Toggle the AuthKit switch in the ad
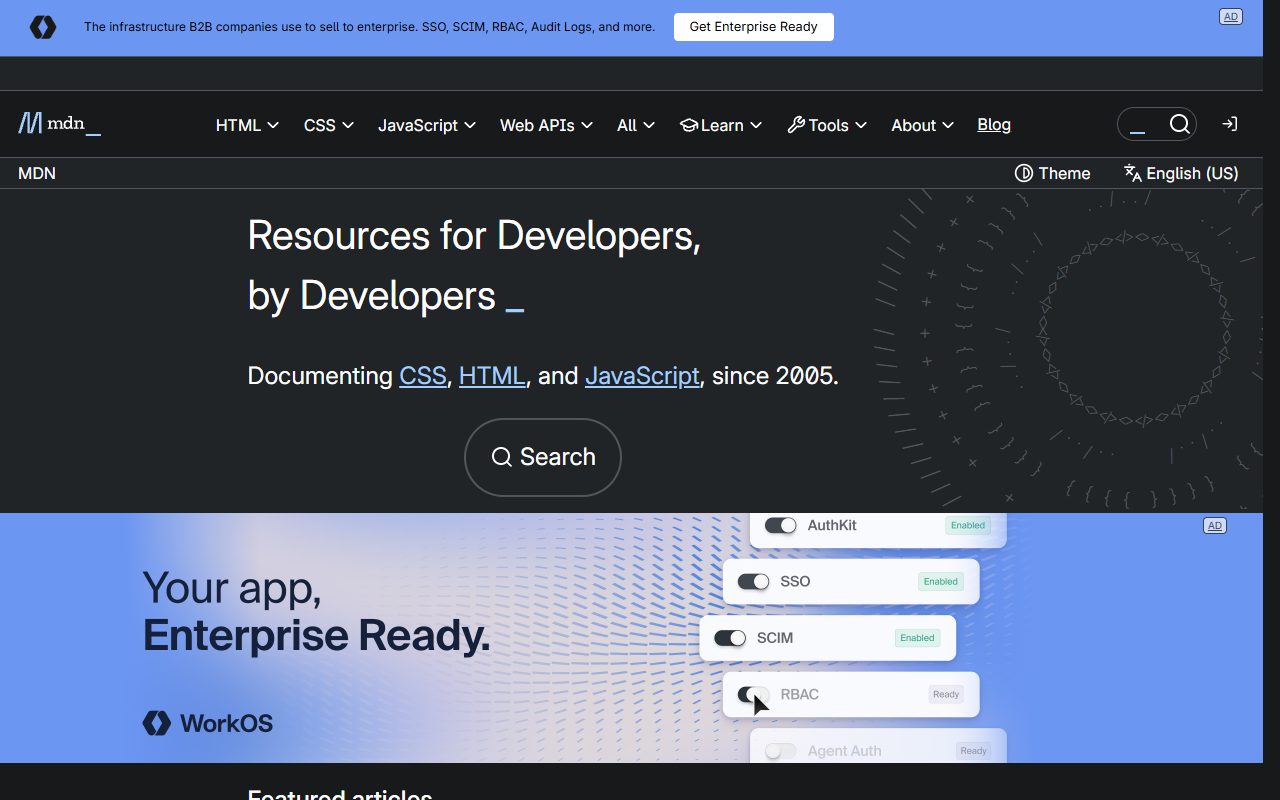 click(781, 525)
